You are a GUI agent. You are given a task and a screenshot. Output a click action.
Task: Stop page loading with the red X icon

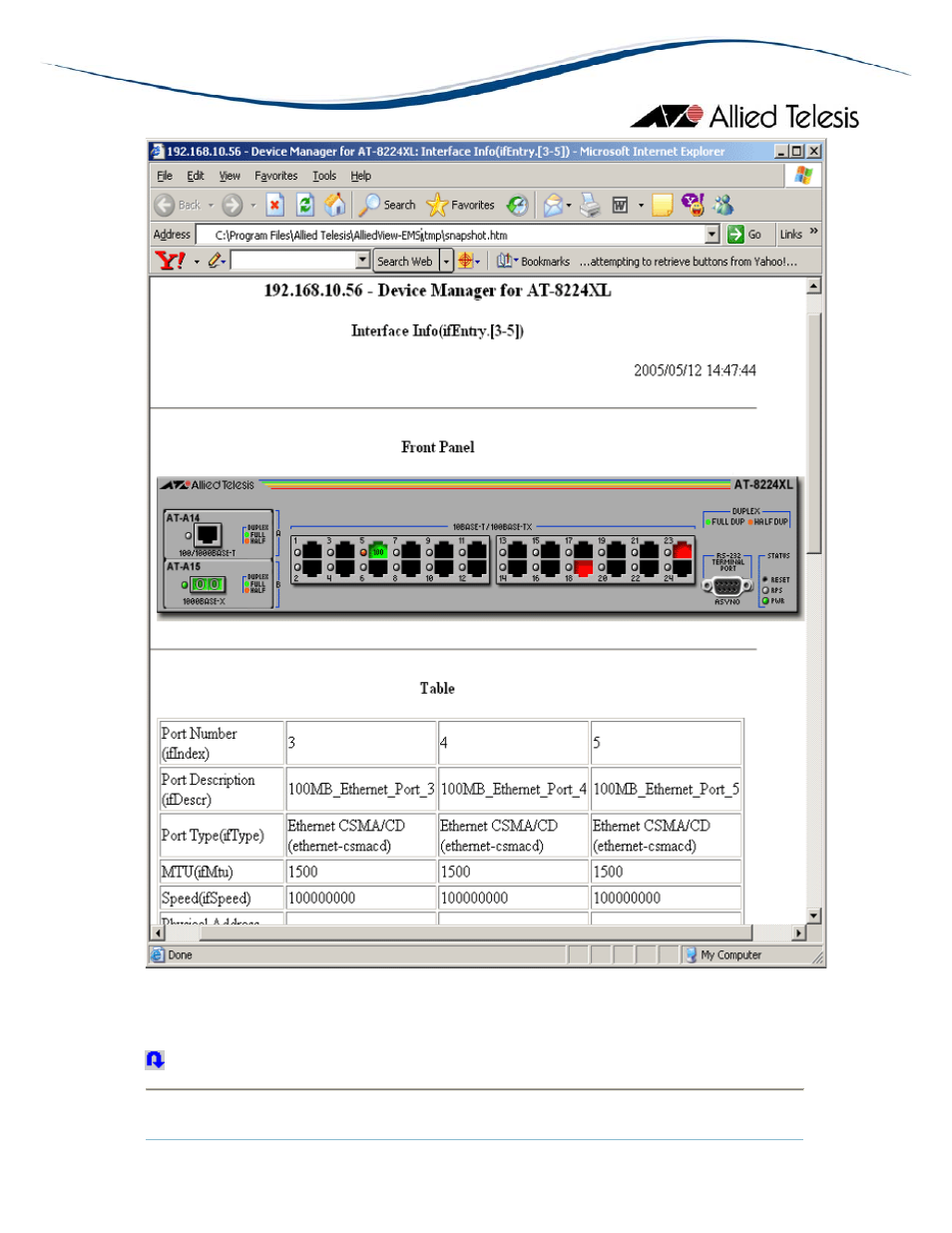point(274,205)
